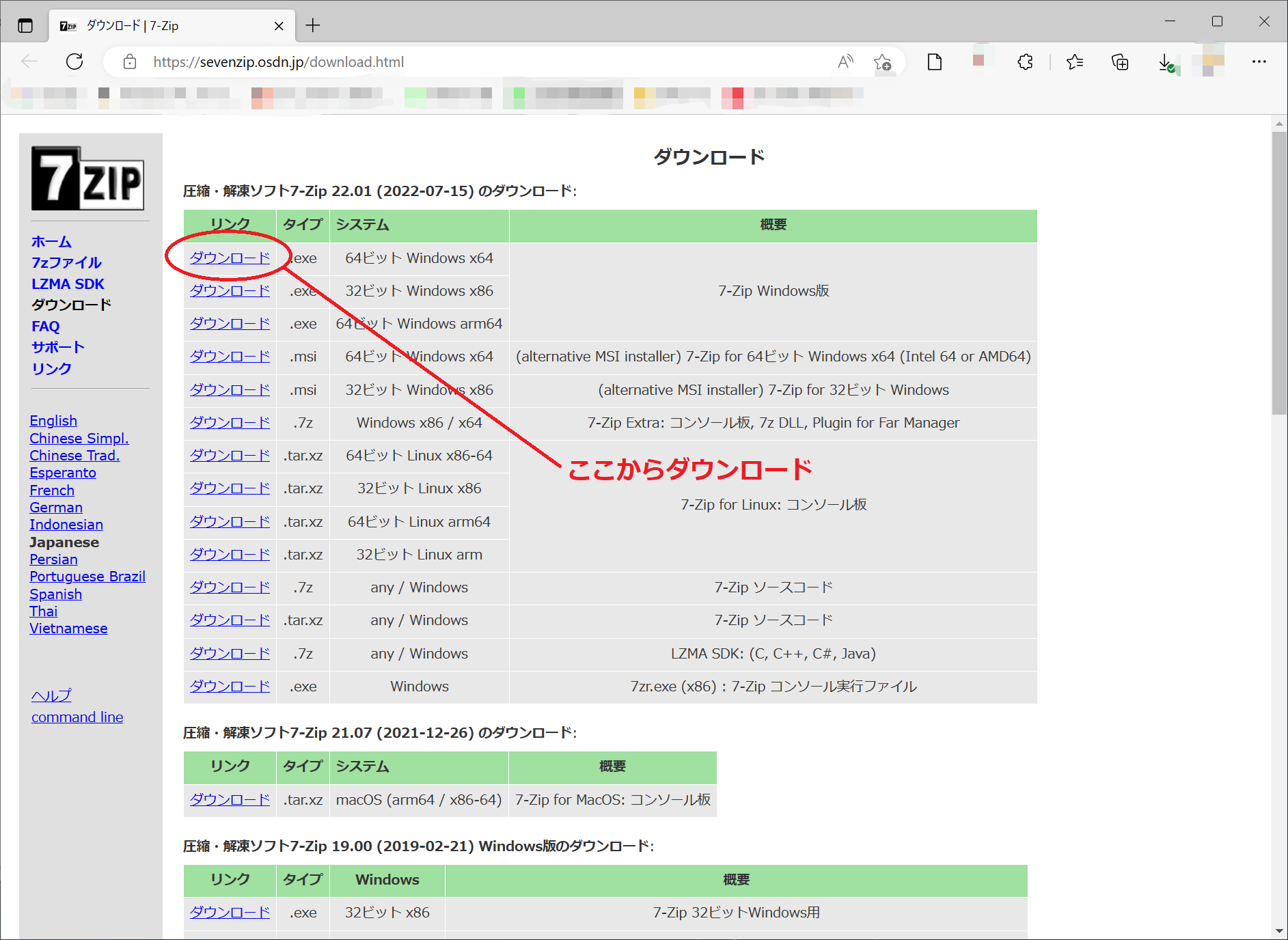Download 64-bit Linux arm64 tar.xz
Screen dimensions: 1288x940
click(230, 521)
